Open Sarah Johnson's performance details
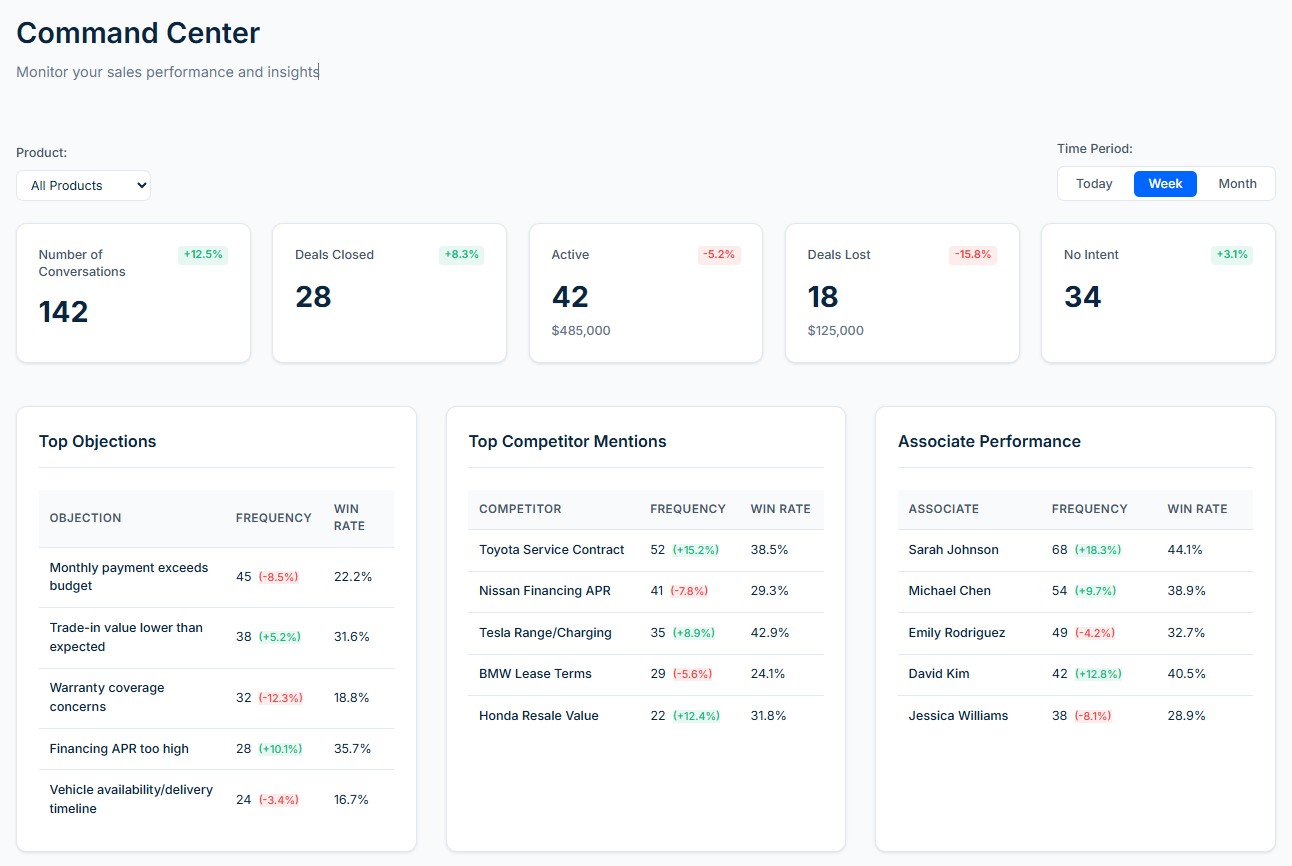Viewport: 1292px width, 866px height. click(953, 549)
